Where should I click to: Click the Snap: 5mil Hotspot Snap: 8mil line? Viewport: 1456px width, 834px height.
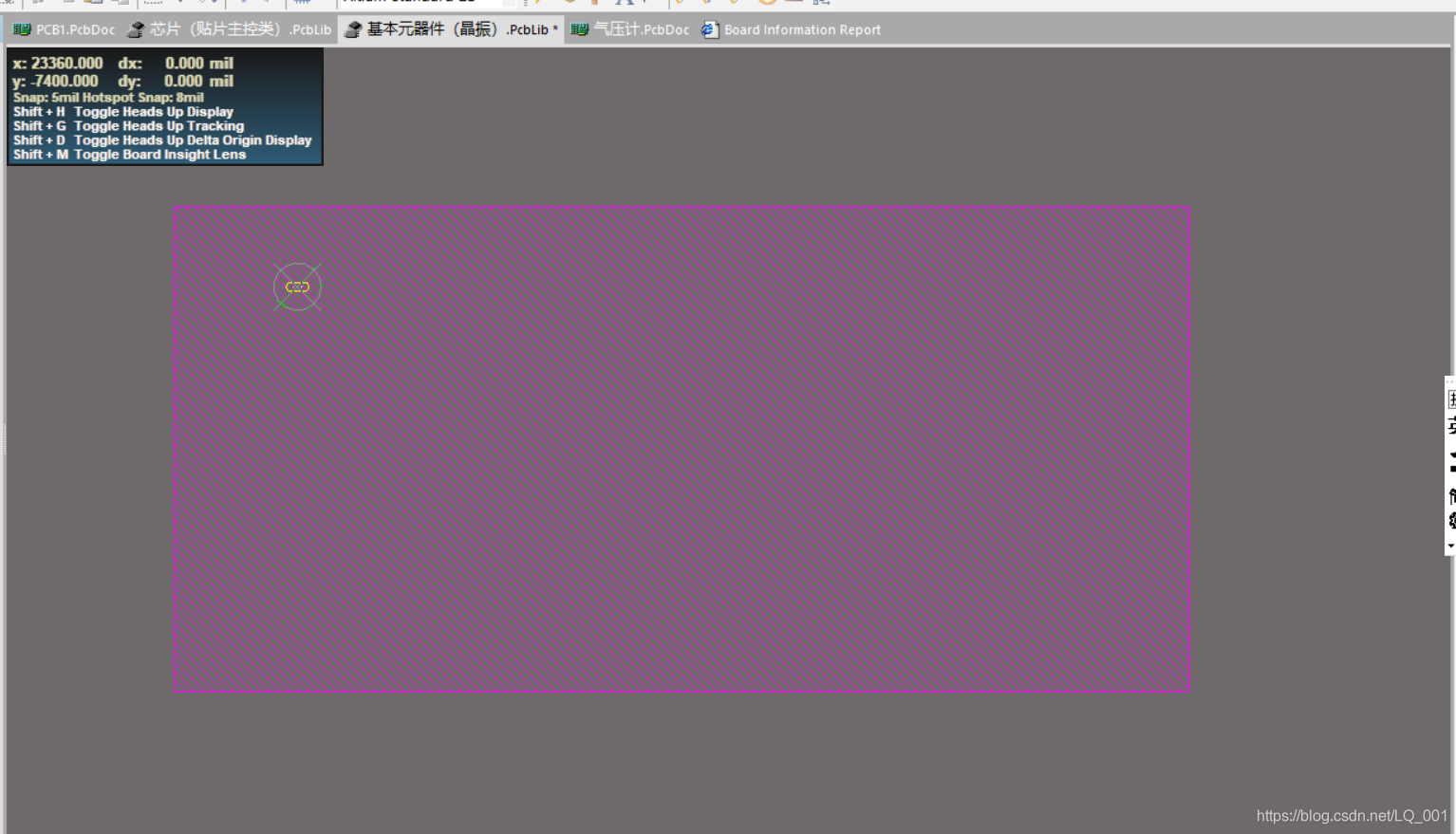click(108, 98)
